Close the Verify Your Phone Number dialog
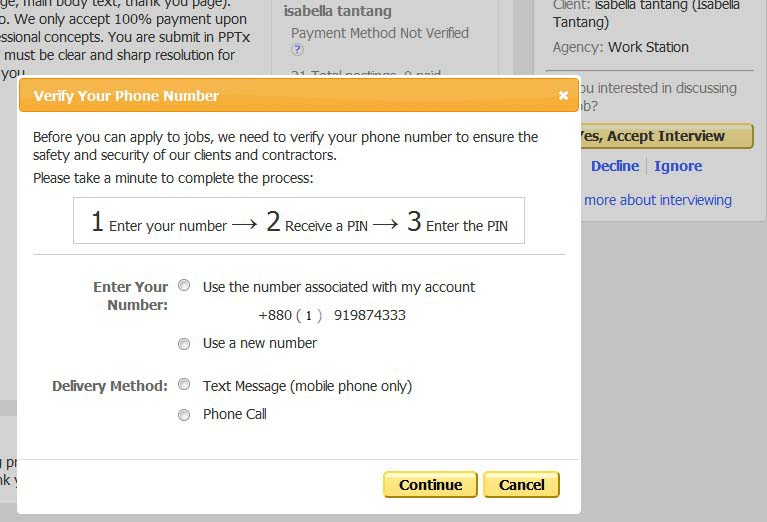 coord(563,95)
